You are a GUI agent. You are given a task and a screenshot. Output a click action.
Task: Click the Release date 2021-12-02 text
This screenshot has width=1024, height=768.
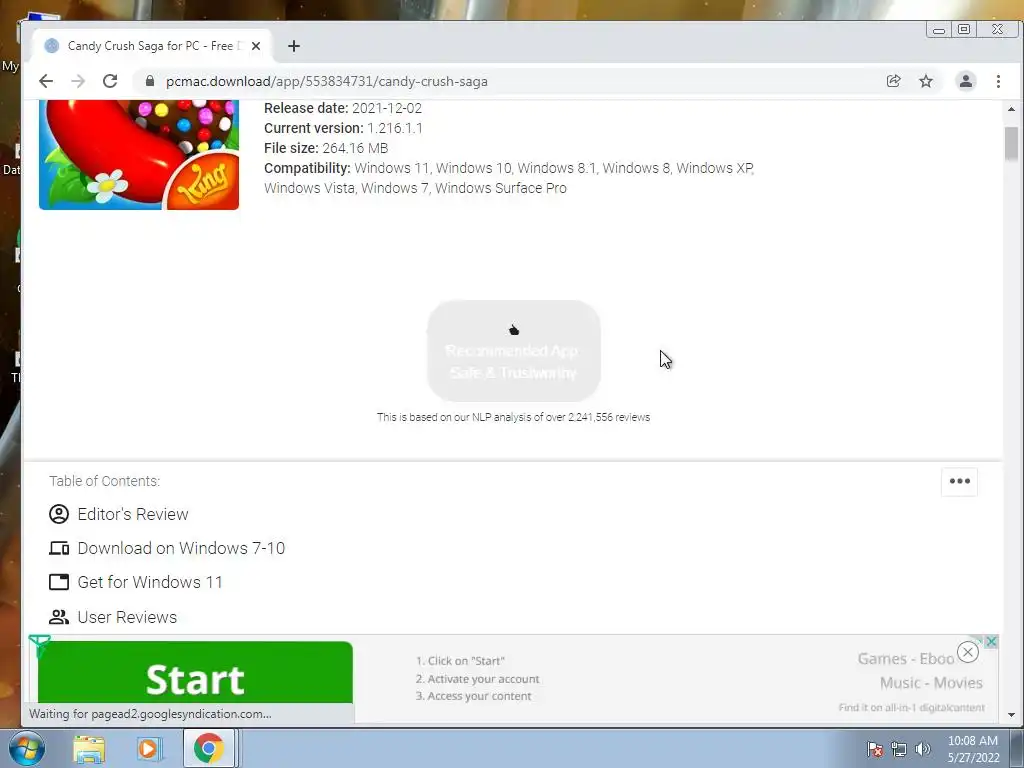(x=343, y=108)
